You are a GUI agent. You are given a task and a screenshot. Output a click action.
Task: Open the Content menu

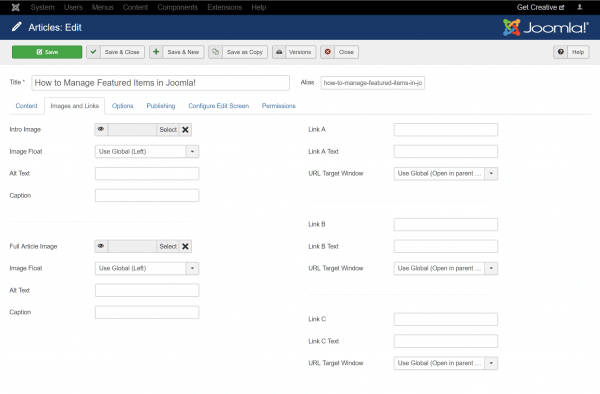coord(135,7)
